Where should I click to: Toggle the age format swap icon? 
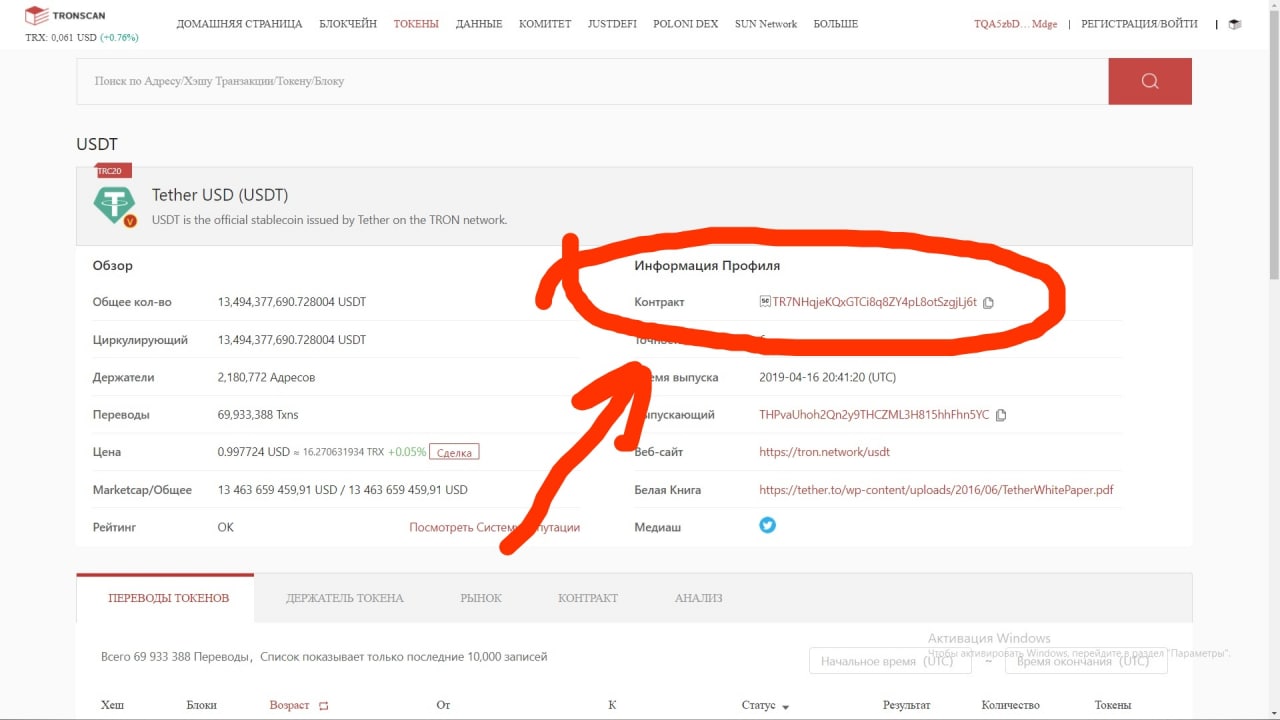coord(323,706)
